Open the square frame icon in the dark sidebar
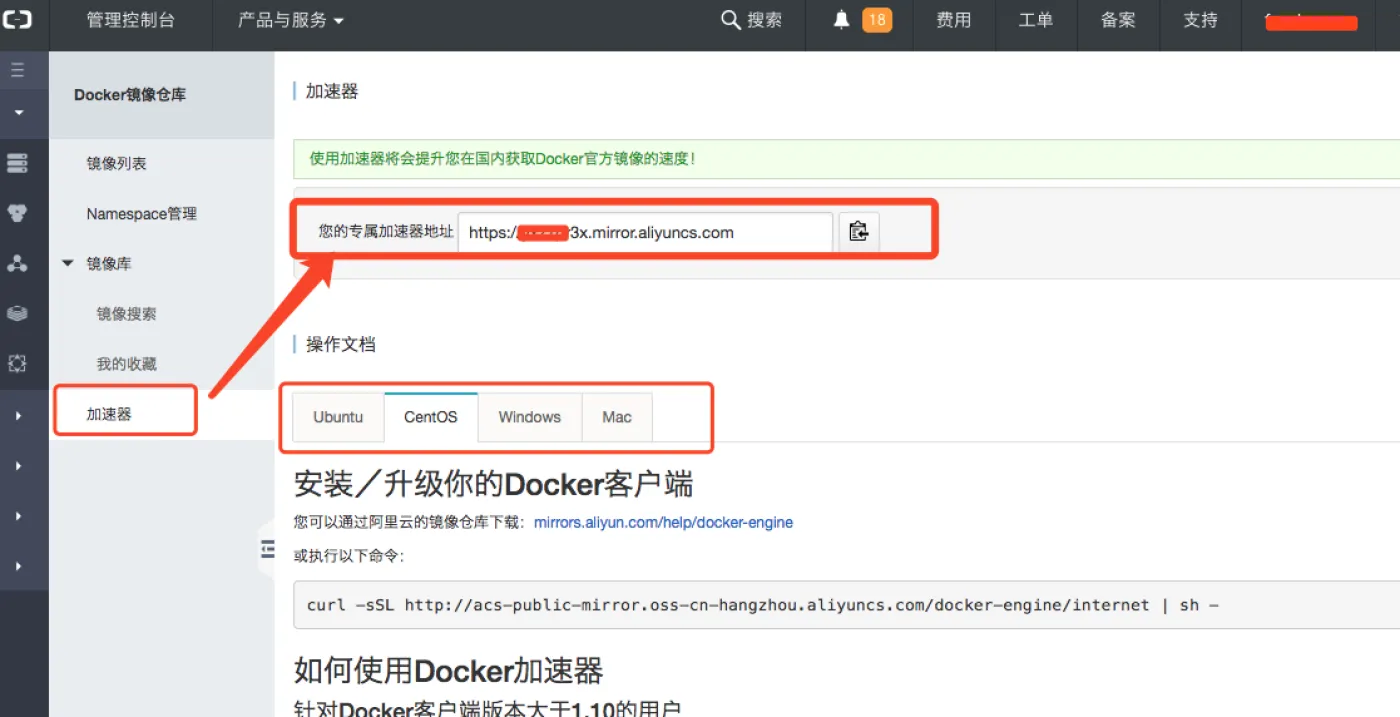The height and width of the screenshot is (717, 1400). tap(17, 363)
